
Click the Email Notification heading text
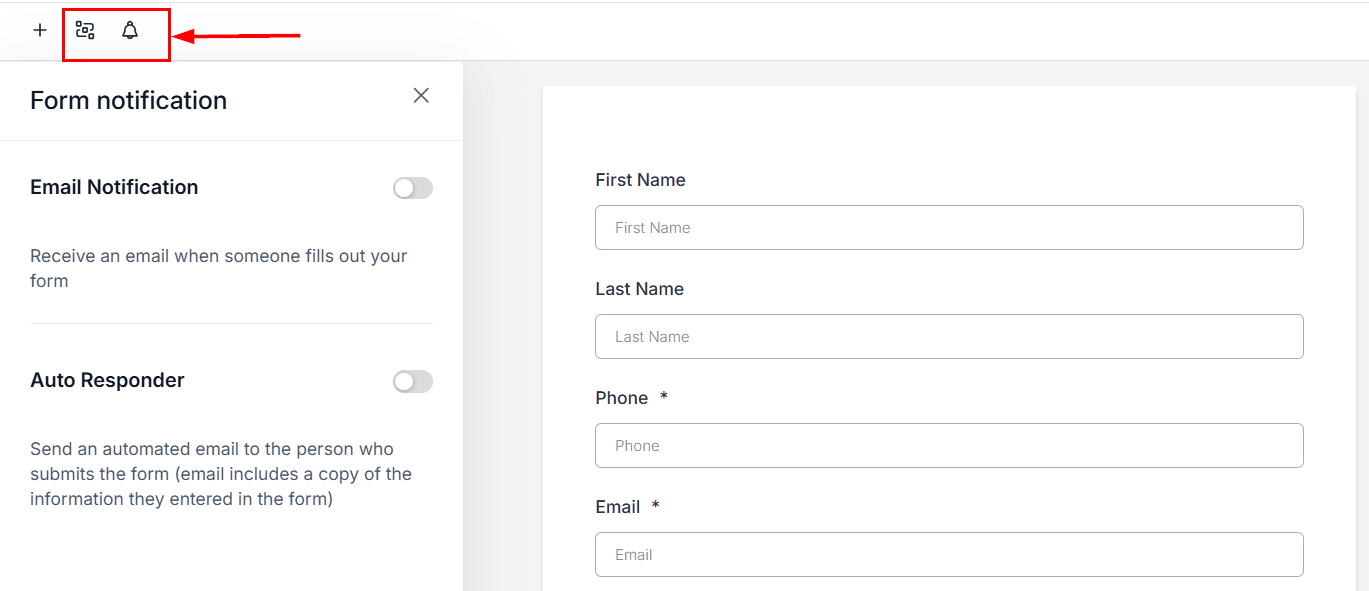(x=114, y=187)
